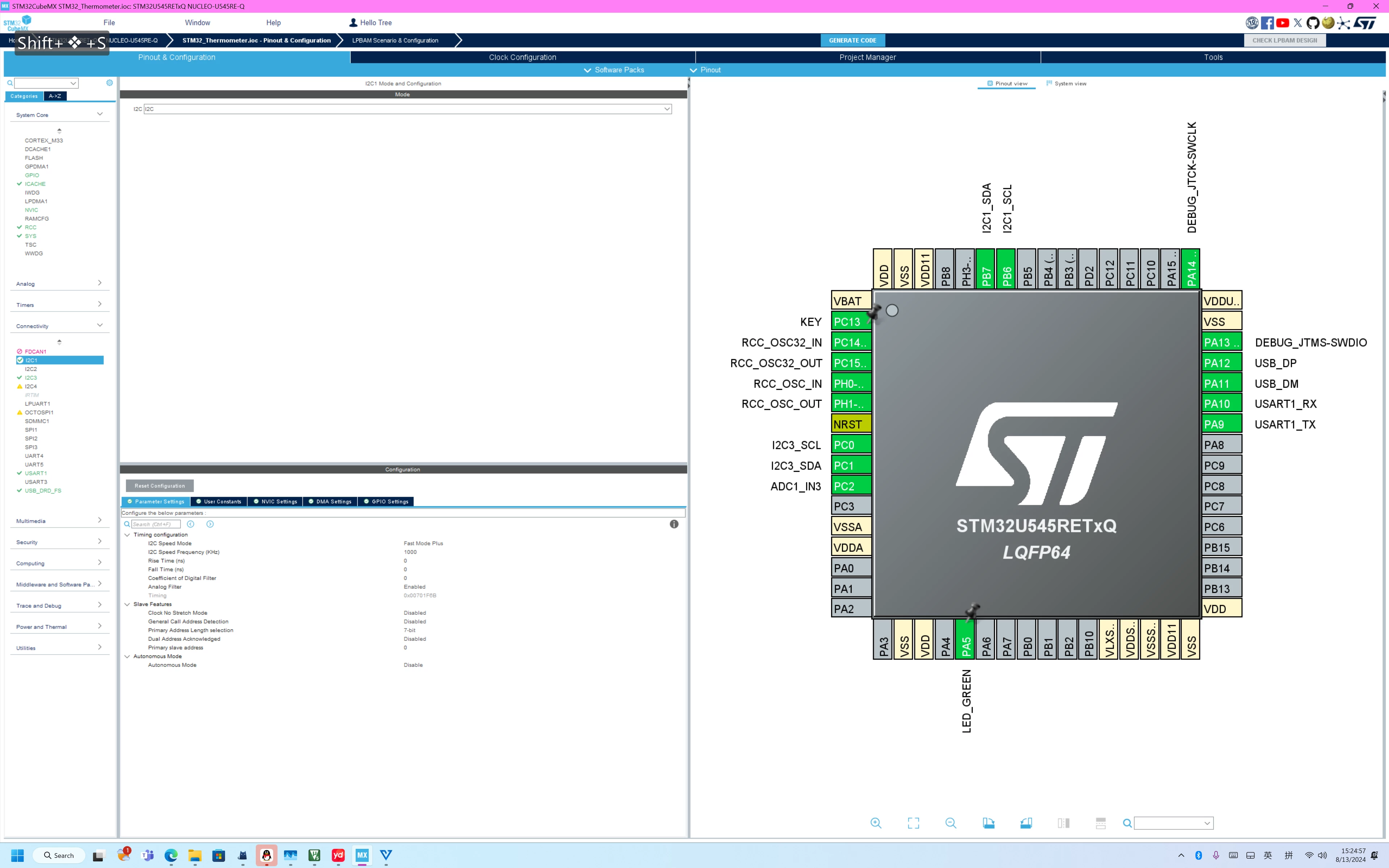The width and height of the screenshot is (1389, 868).
Task: Open the X social media icon
Action: pyautogui.click(x=1298, y=23)
